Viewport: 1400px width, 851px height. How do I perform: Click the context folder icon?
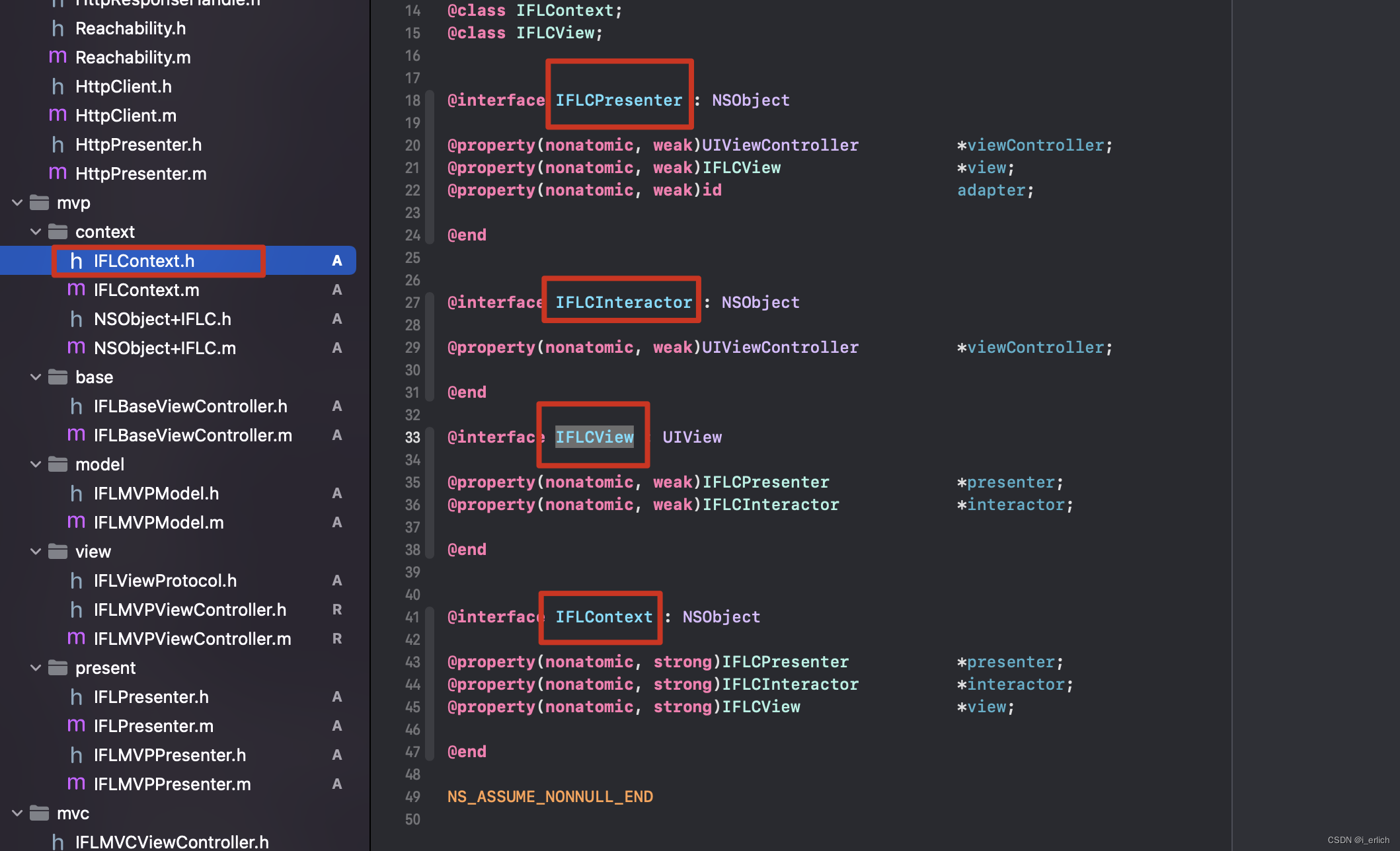pos(58,232)
